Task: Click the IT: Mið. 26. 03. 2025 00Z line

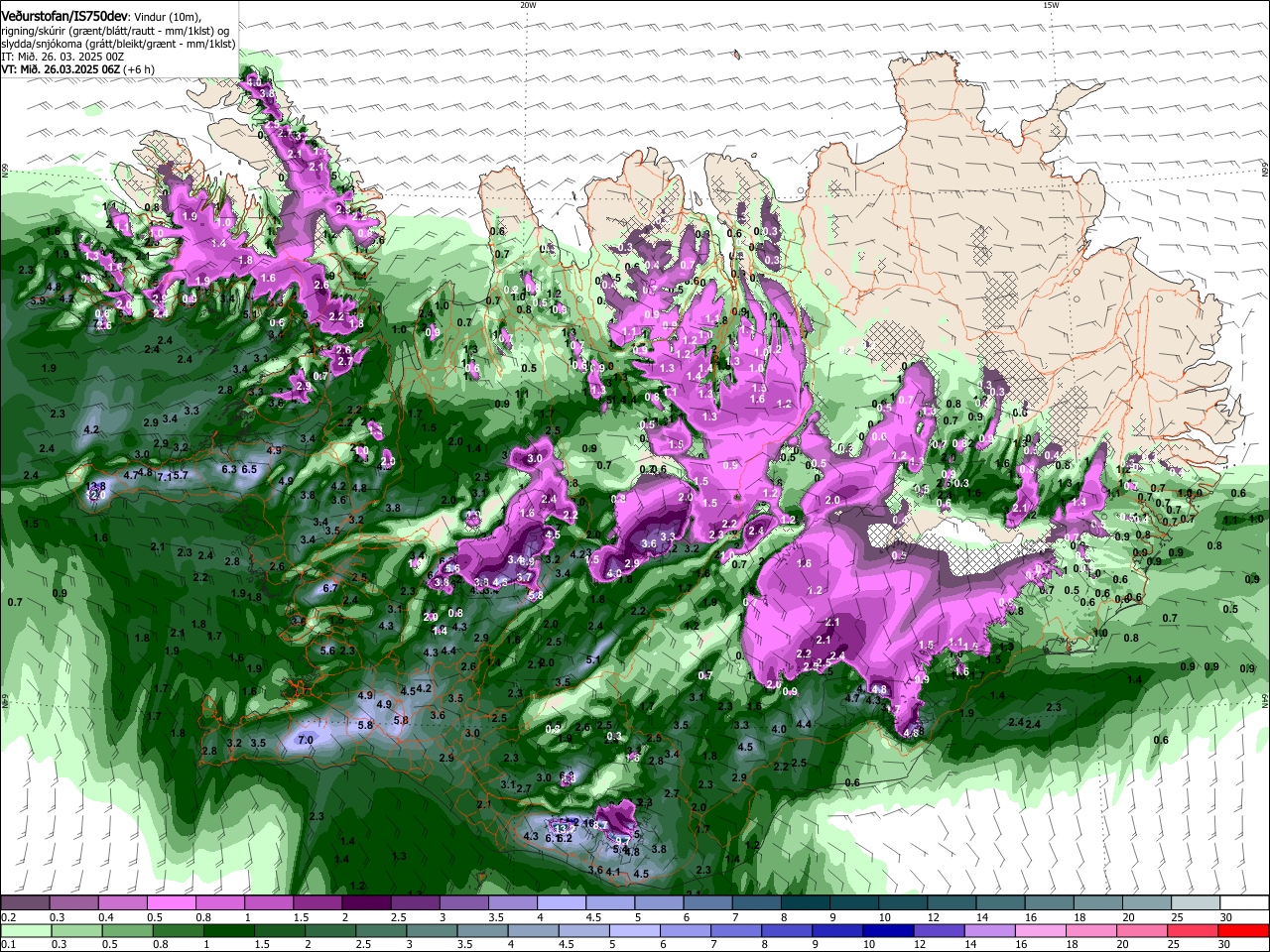Action: click(x=63, y=57)
